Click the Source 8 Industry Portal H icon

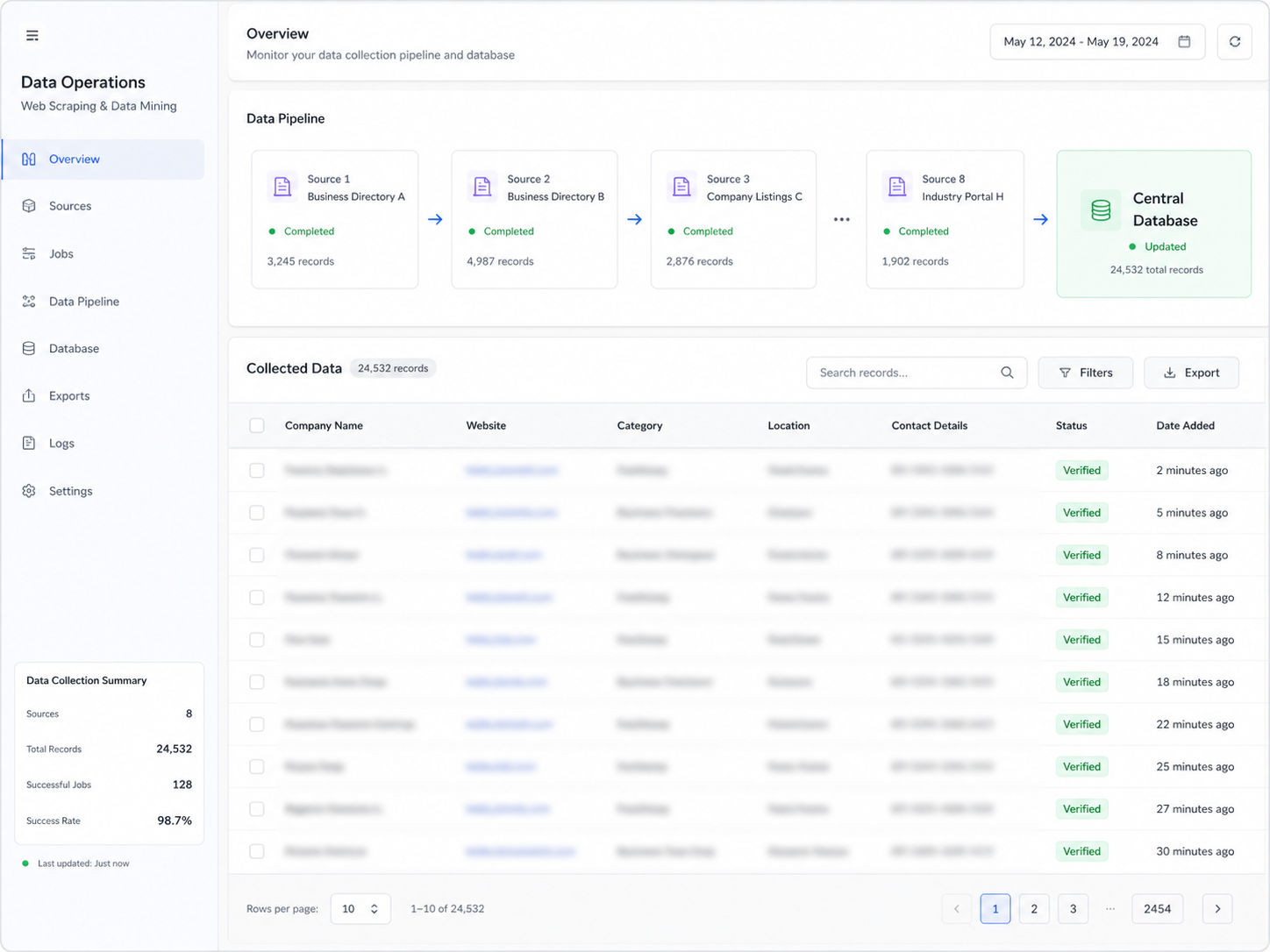[x=897, y=187]
